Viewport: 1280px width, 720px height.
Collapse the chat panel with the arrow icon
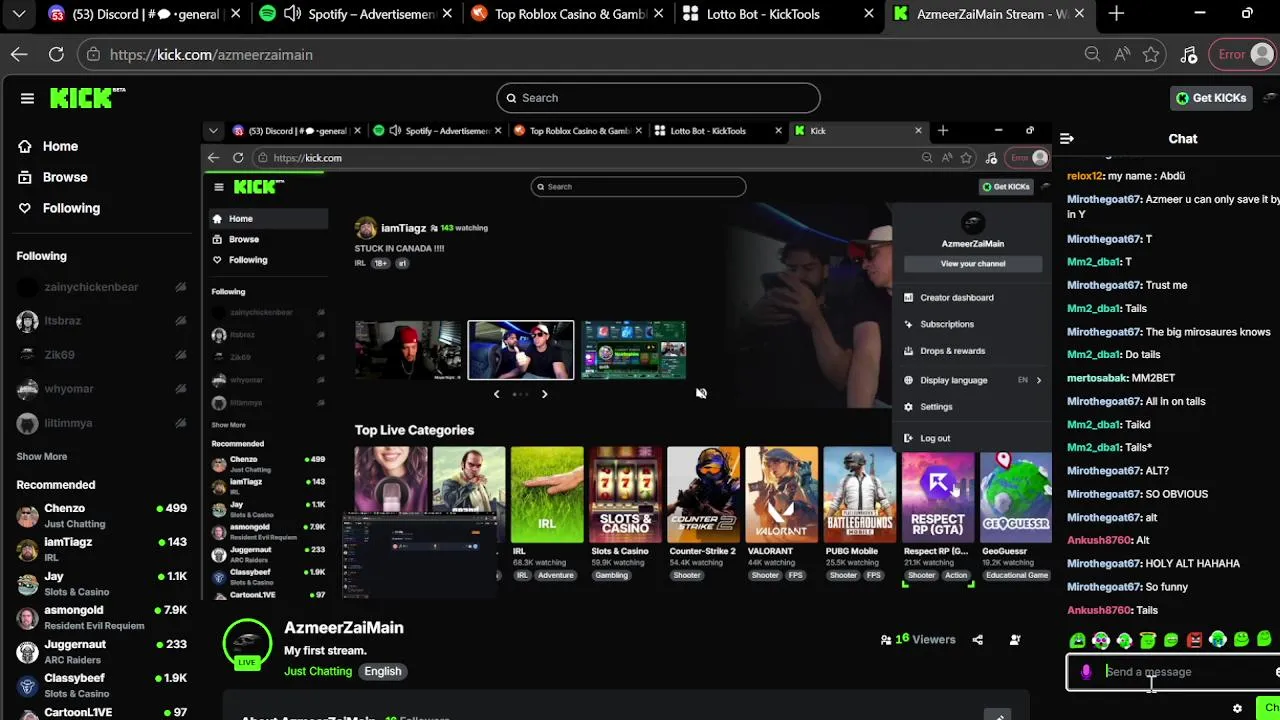click(x=1066, y=139)
